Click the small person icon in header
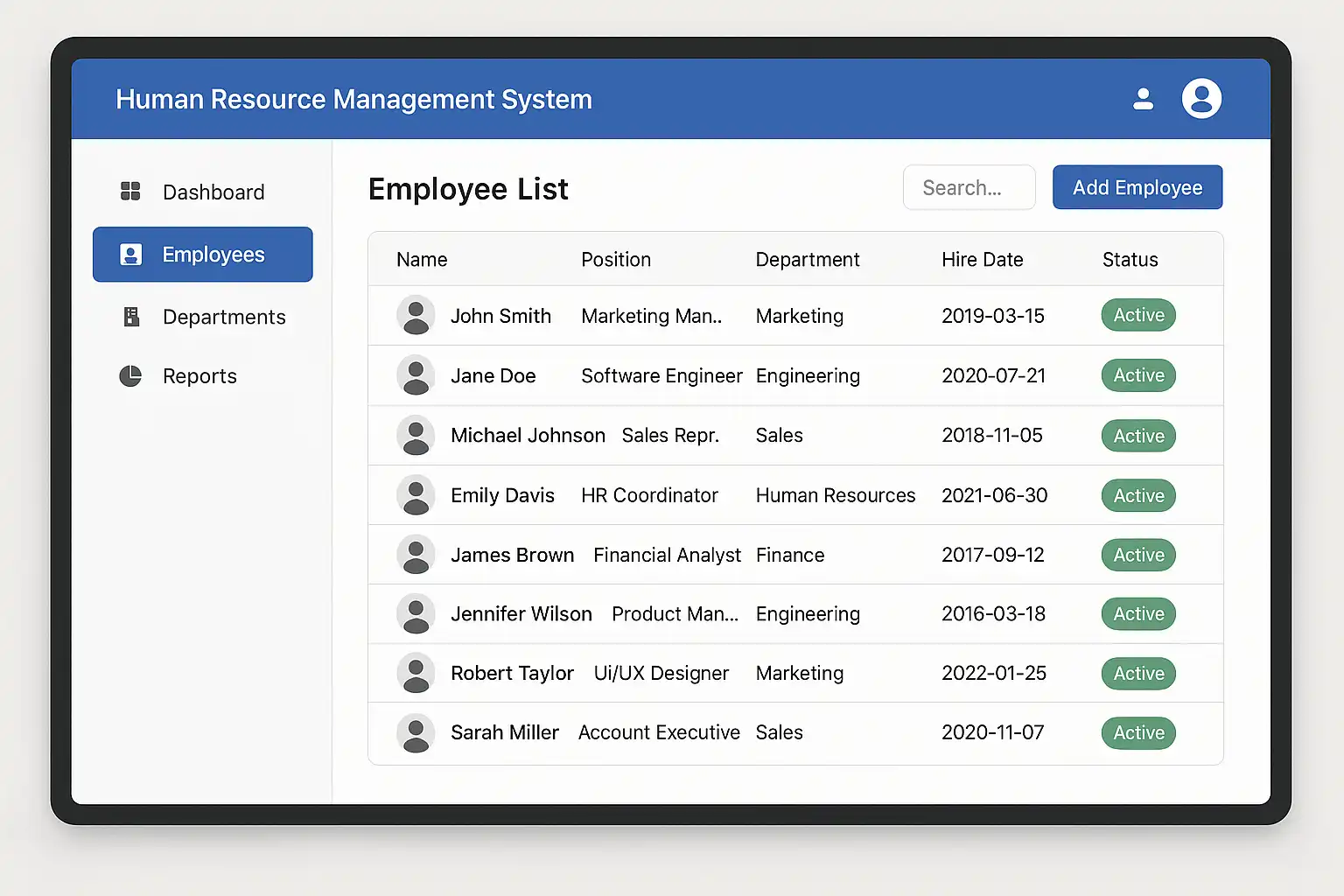 click(x=1143, y=99)
